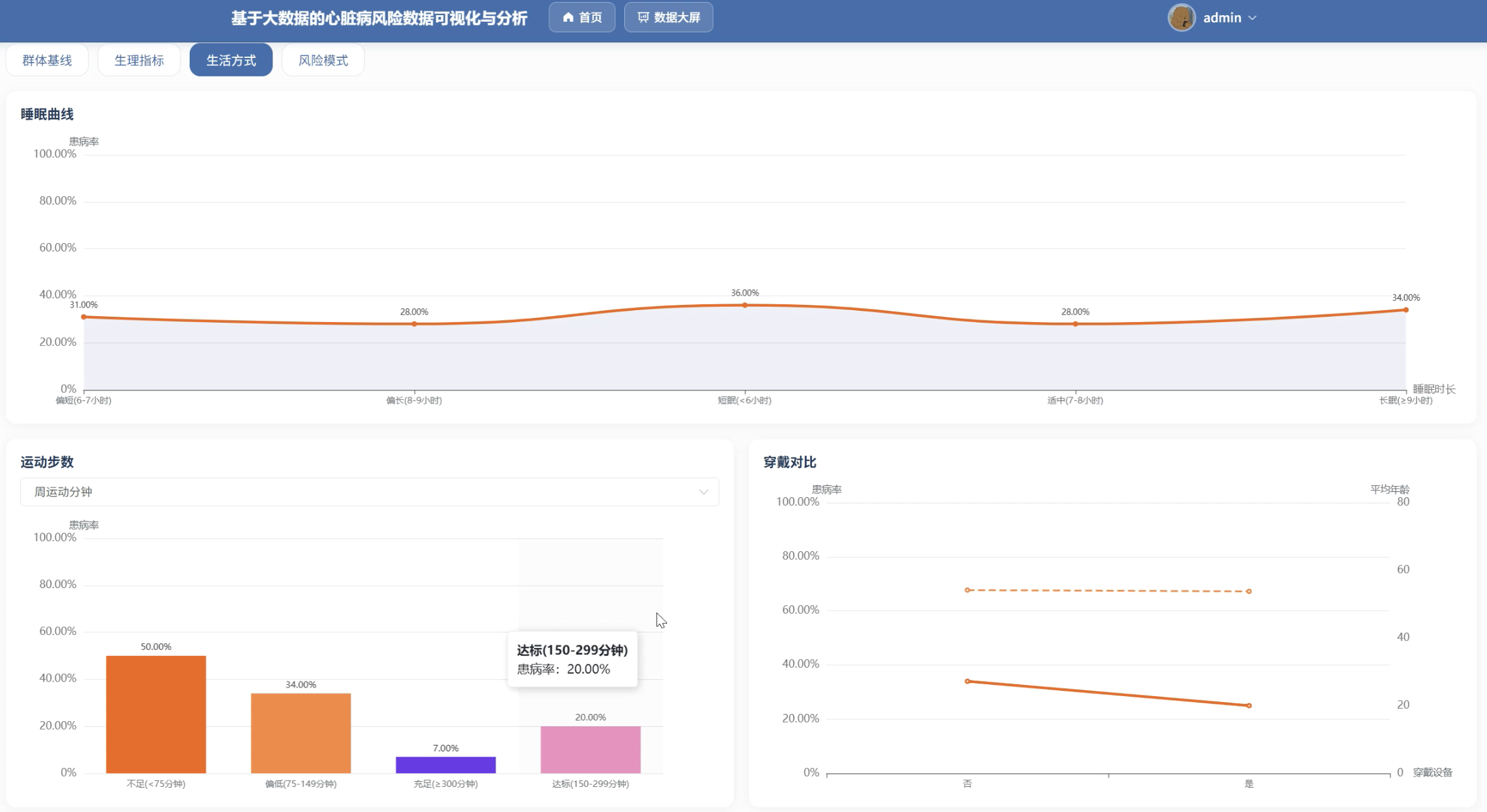1487x812 pixels.
Task: Open the 周运动分钟 dropdown selector
Action: (x=369, y=492)
